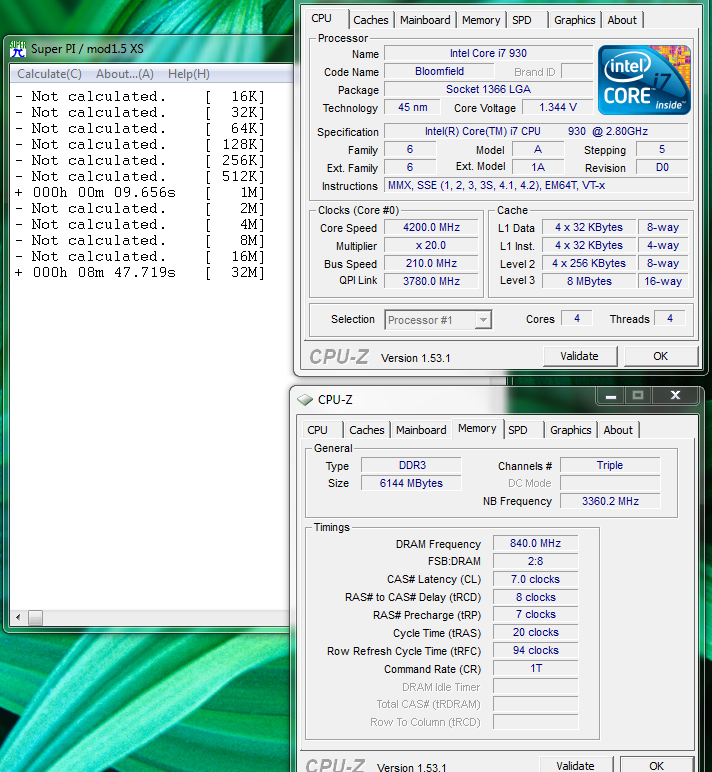Click the Socket 1366 LGA package field

click(x=488, y=89)
